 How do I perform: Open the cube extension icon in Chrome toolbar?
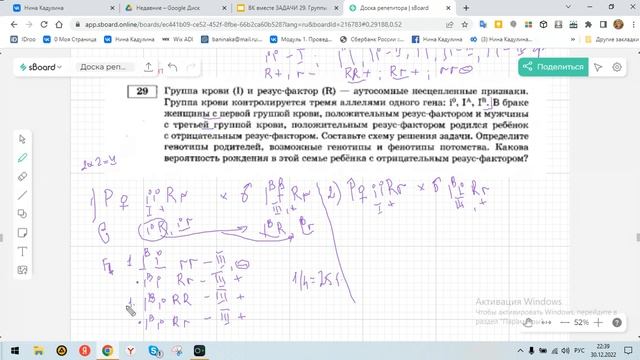click(543, 24)
